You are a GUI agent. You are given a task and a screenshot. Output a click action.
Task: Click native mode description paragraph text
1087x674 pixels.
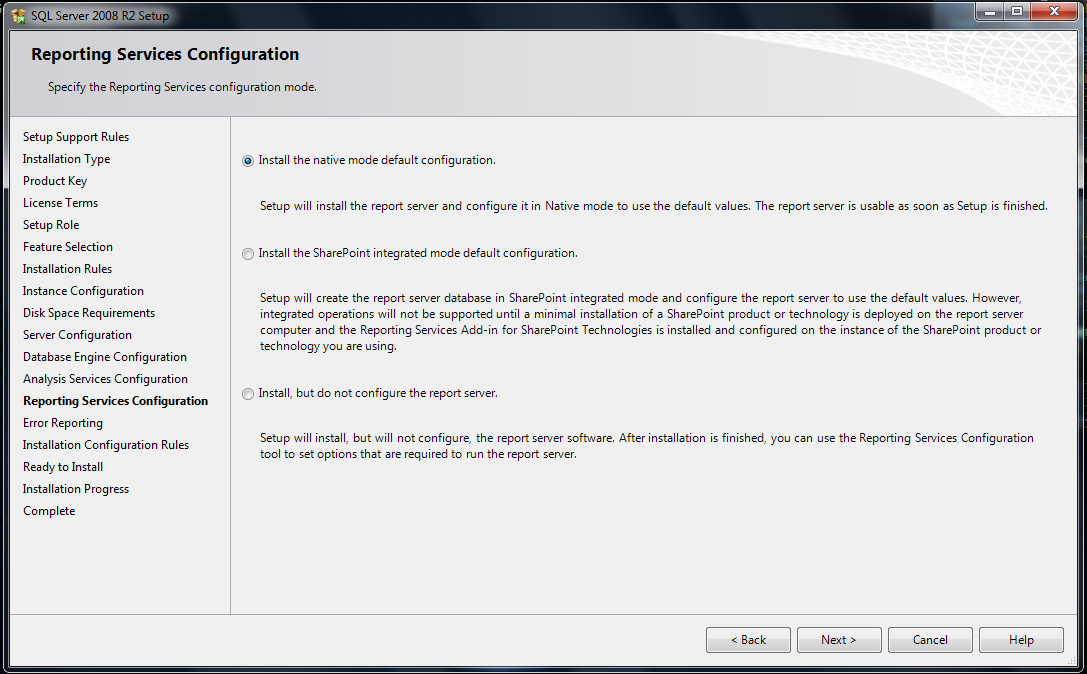[x=654, y=206]
